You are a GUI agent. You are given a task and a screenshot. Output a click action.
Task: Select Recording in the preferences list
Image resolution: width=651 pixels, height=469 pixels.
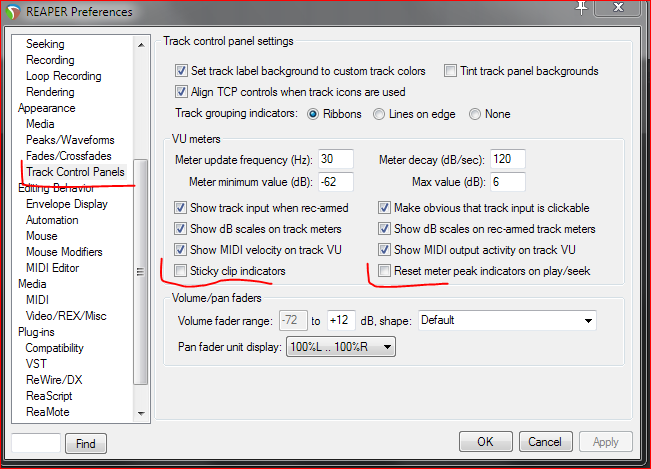(x=50, y=60)
